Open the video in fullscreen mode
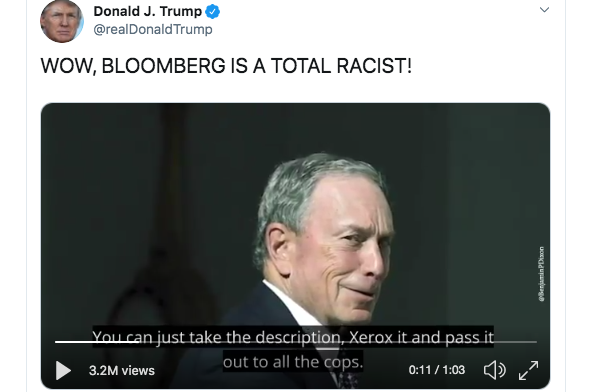Screen dimensions: 589x392 coord(528,370)
